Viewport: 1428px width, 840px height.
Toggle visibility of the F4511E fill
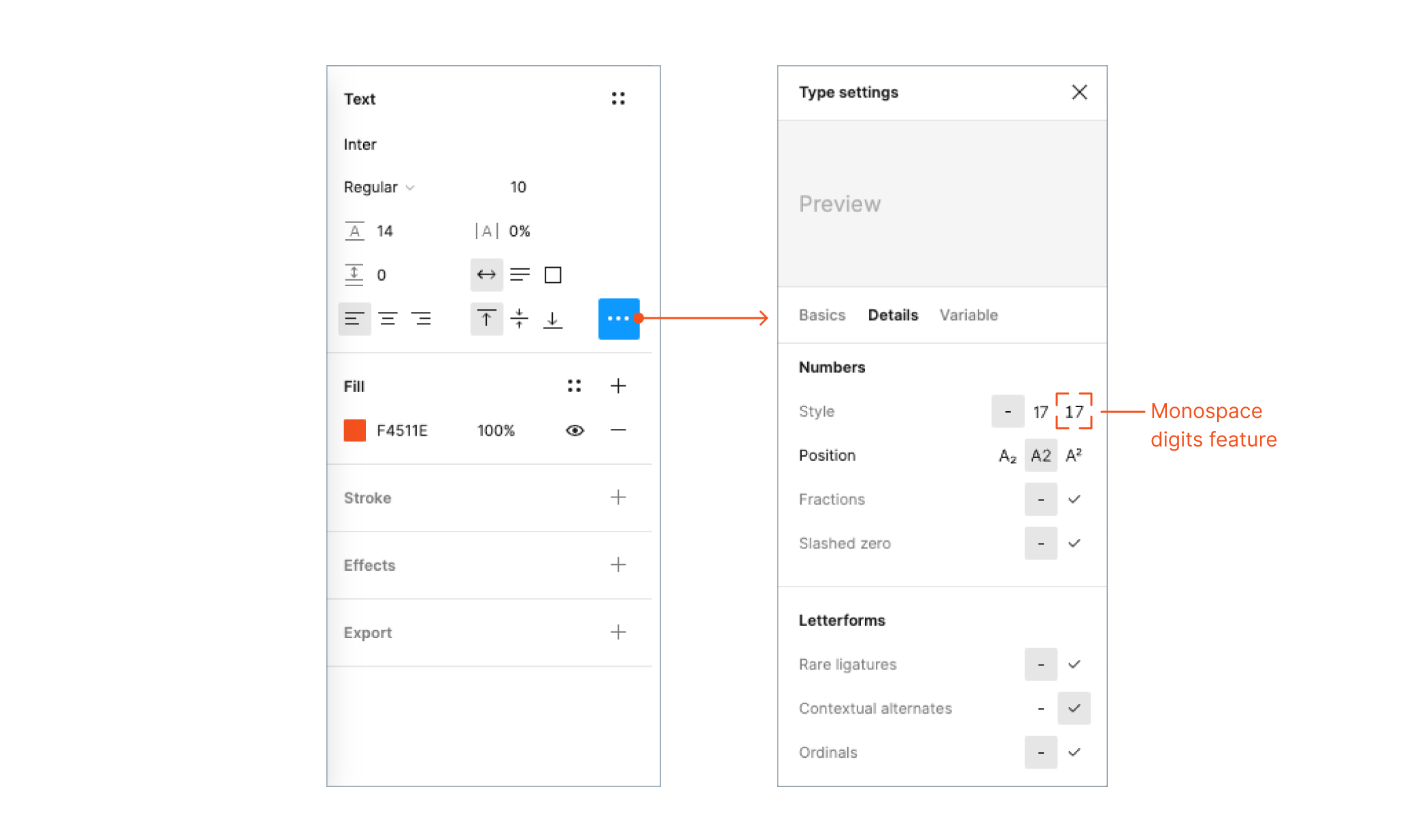click(x=574, y=430)
